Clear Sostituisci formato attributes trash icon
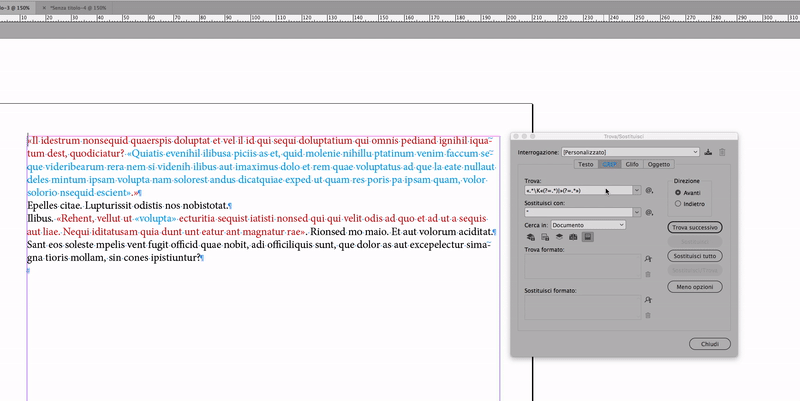Screen dimensions: 800x401 [x=648, y=315]
